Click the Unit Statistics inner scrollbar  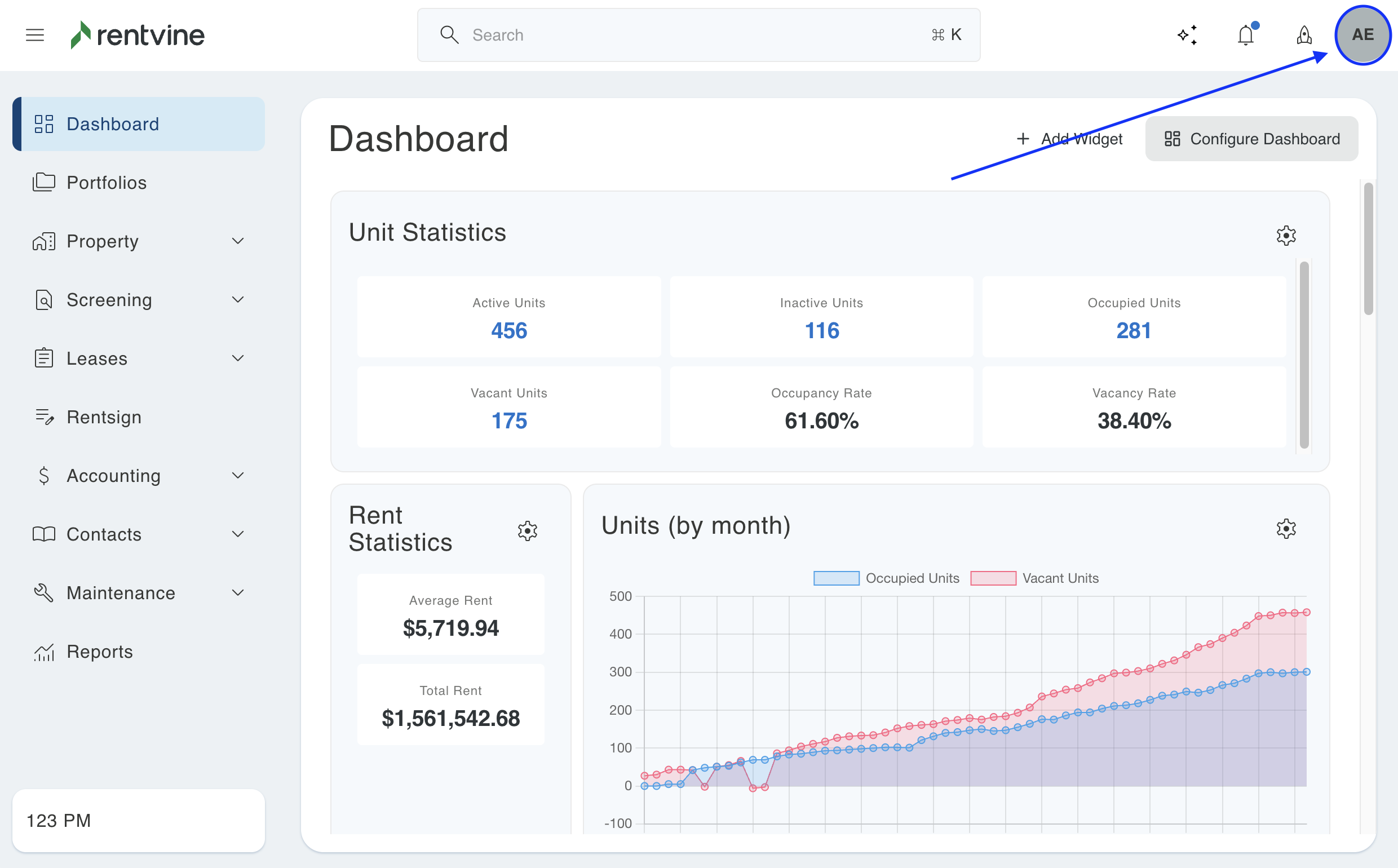(x=1303, y=355)
